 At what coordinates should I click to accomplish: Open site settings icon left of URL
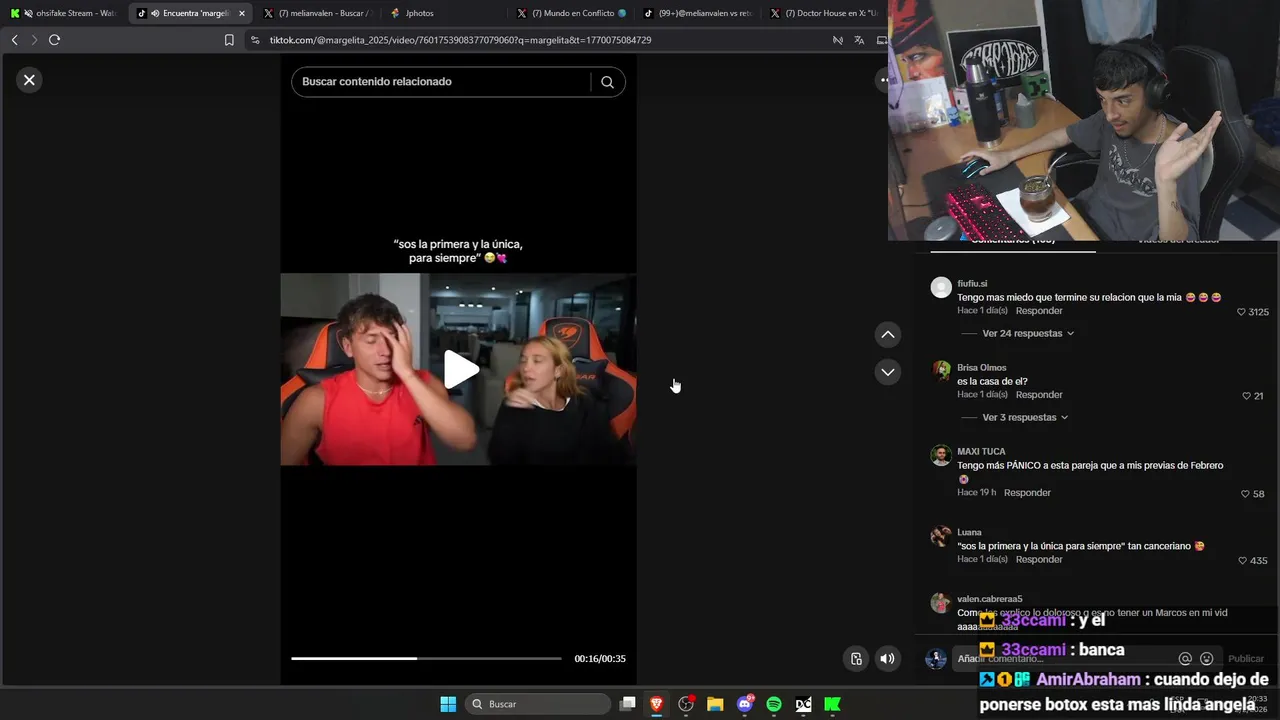pyautogui.click(x=255, y=40)
